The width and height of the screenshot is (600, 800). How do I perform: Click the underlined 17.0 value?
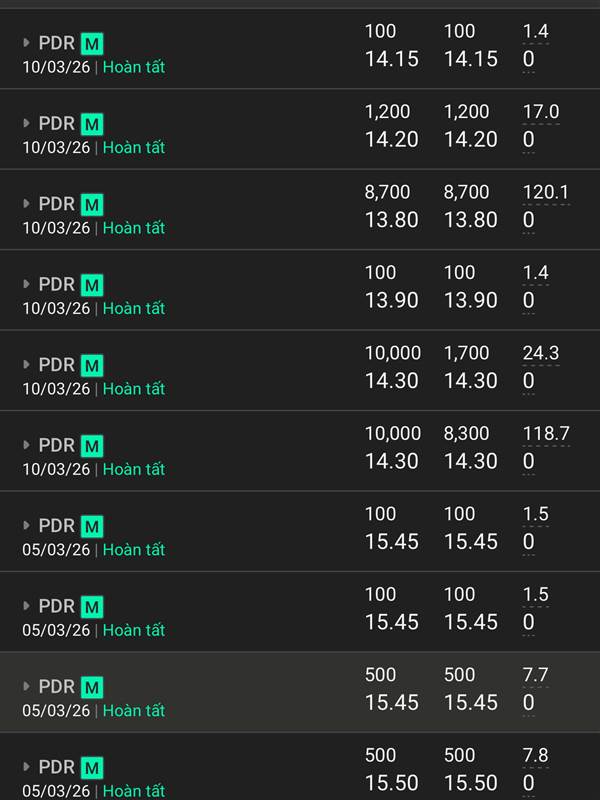[541, 112]
